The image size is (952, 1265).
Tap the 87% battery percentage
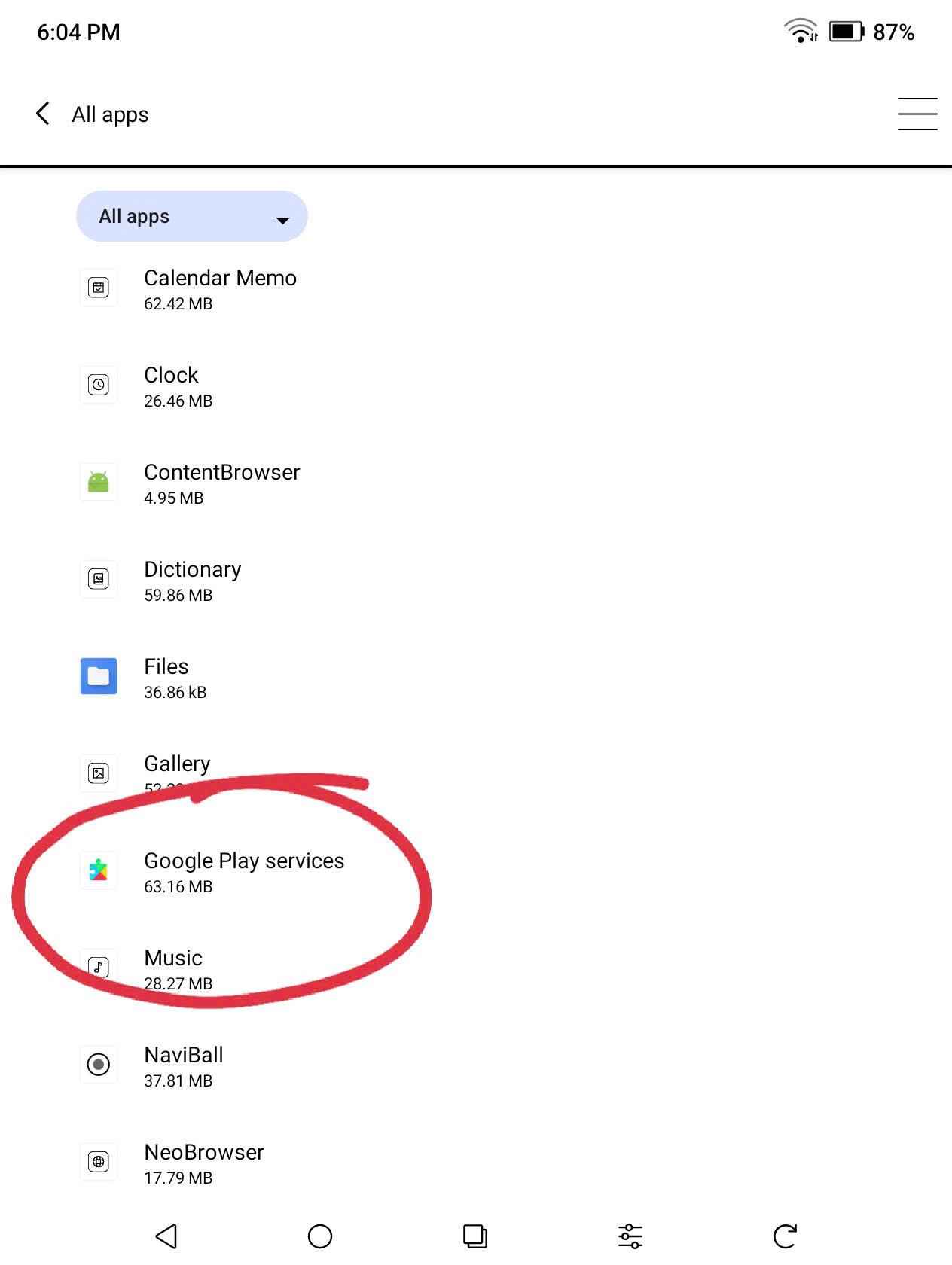point(894,32)
